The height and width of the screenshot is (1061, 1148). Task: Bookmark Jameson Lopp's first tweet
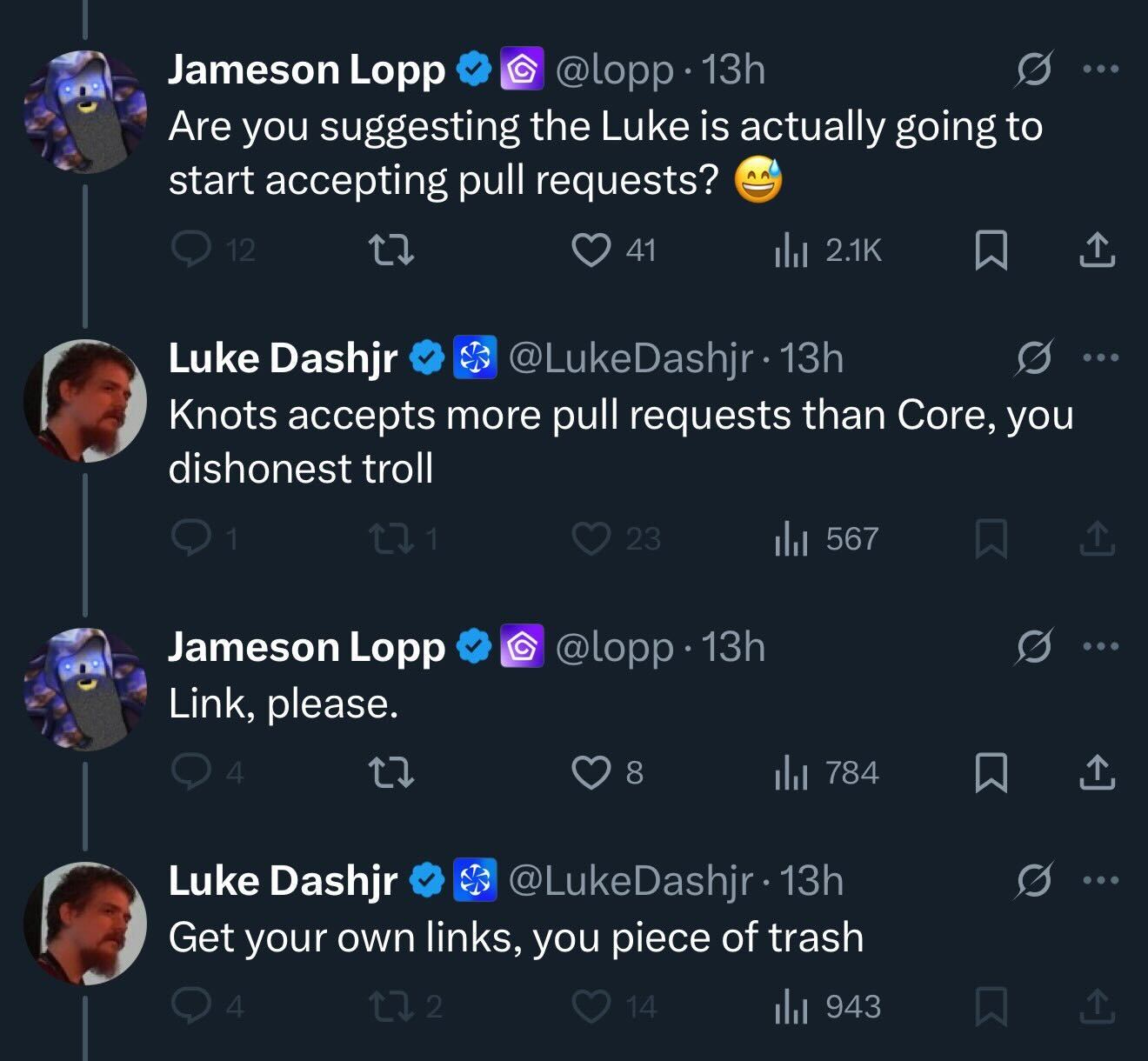point(991,250)
